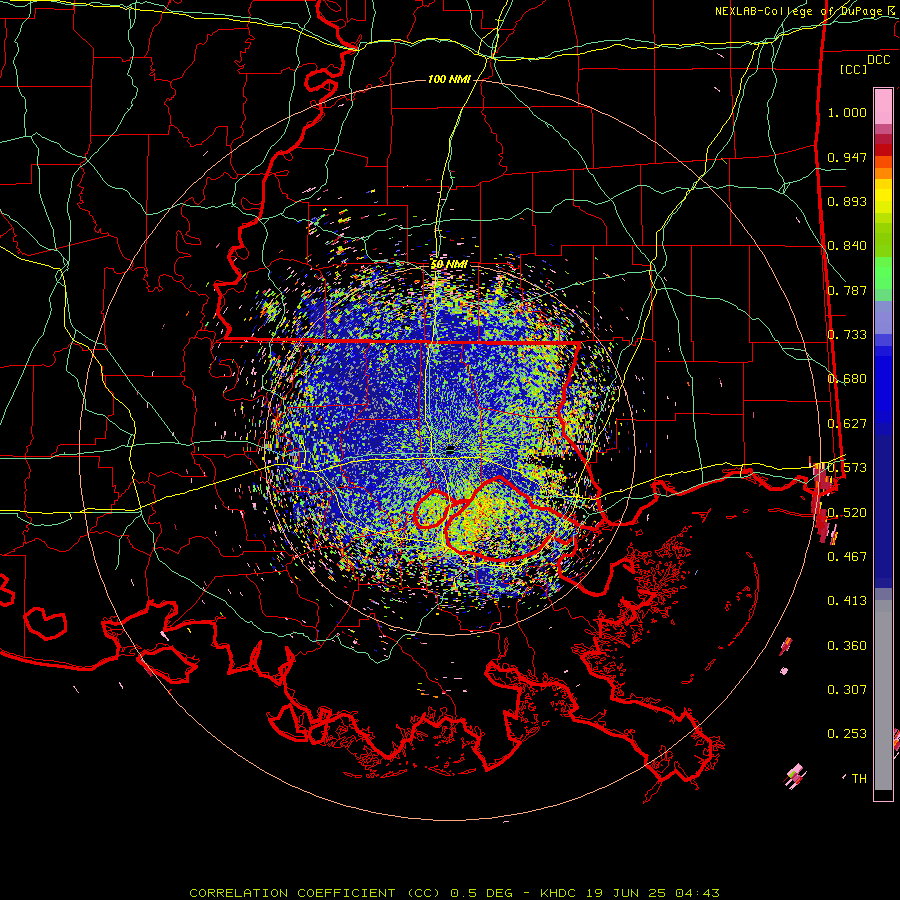The width and height of the screenshot is (900, 900).
Task: Pick the pink top segment of the color bar
Action: coord(883,107)
